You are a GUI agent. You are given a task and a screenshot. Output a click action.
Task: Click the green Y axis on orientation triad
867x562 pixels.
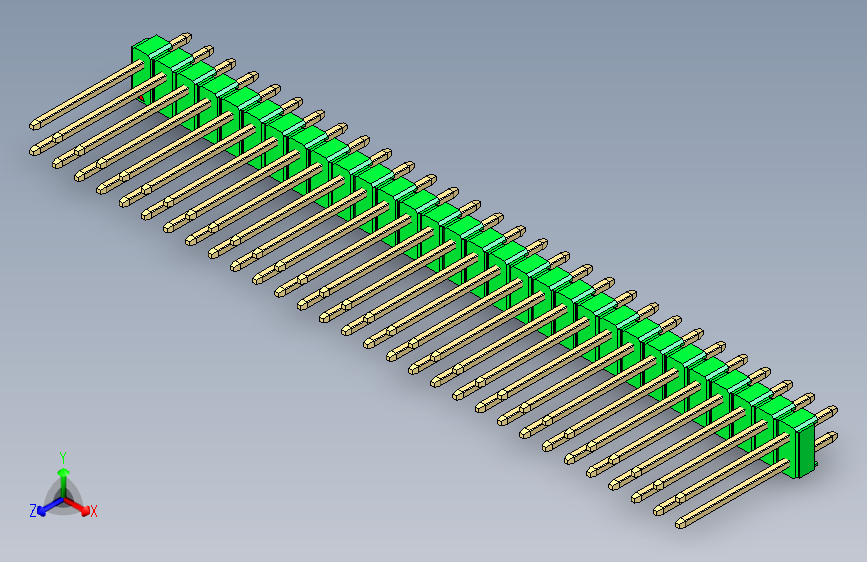coord(64,482)
